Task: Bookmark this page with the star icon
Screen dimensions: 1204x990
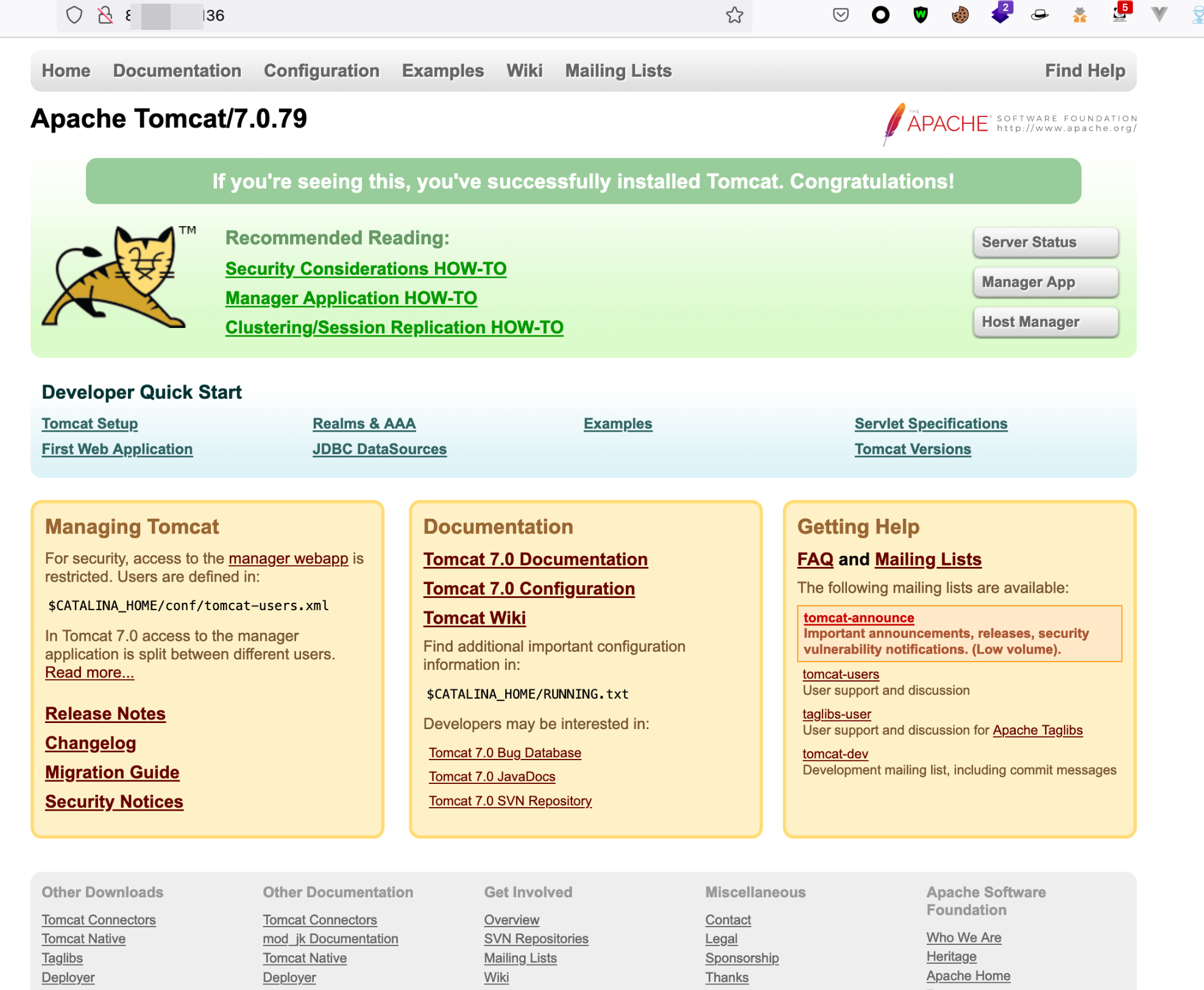Action: (x=735, y=15)
